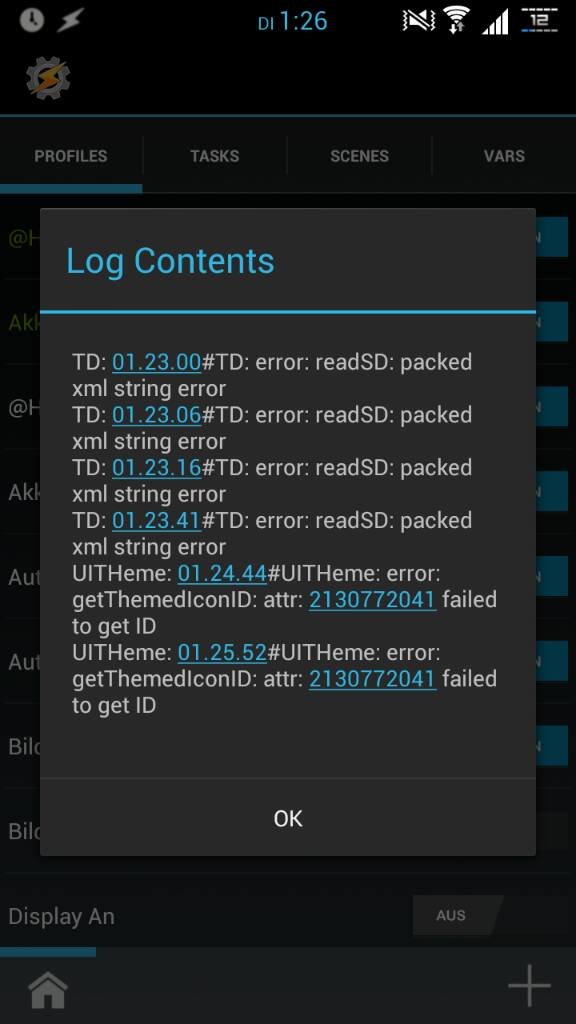Tap the Tasker gear icon
Image resolution: width=576 pixels, height=1024 pixels.
click(x=48, y=78)
